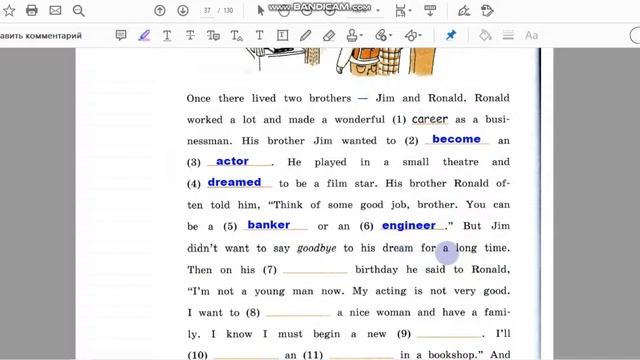The height and width of the screenshot is (360, 640).
Task: Select the text box tool
Action: coord(282,36)
